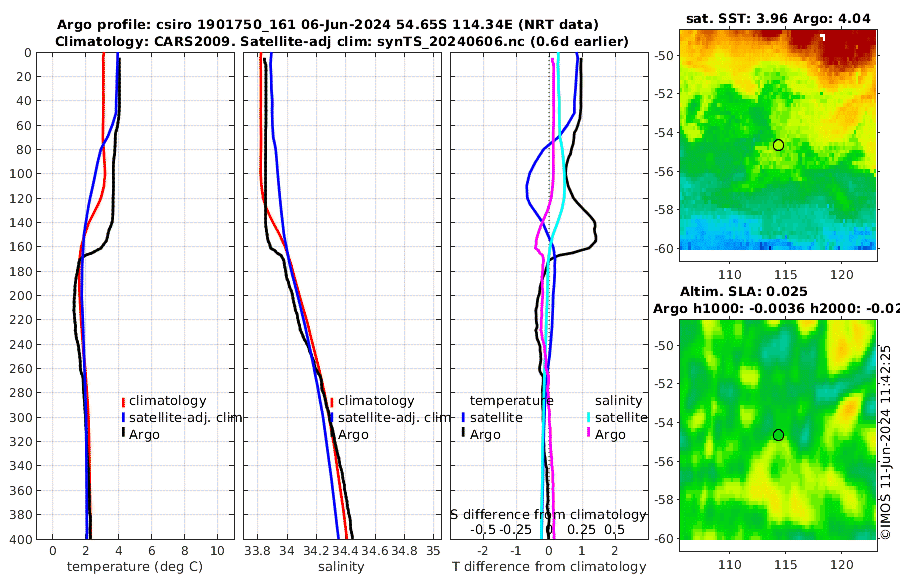Click the red climatology legend marker in temperature panel

[123, 401]
